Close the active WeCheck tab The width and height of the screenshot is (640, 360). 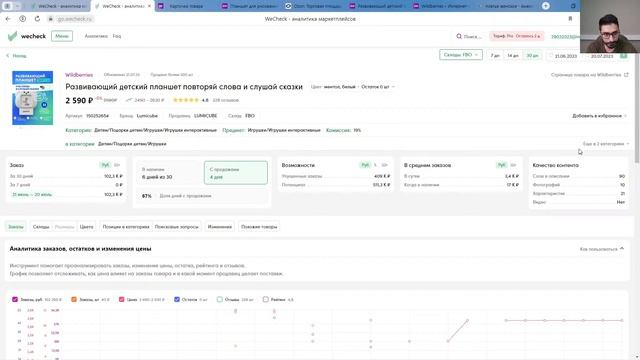[149, 6]
